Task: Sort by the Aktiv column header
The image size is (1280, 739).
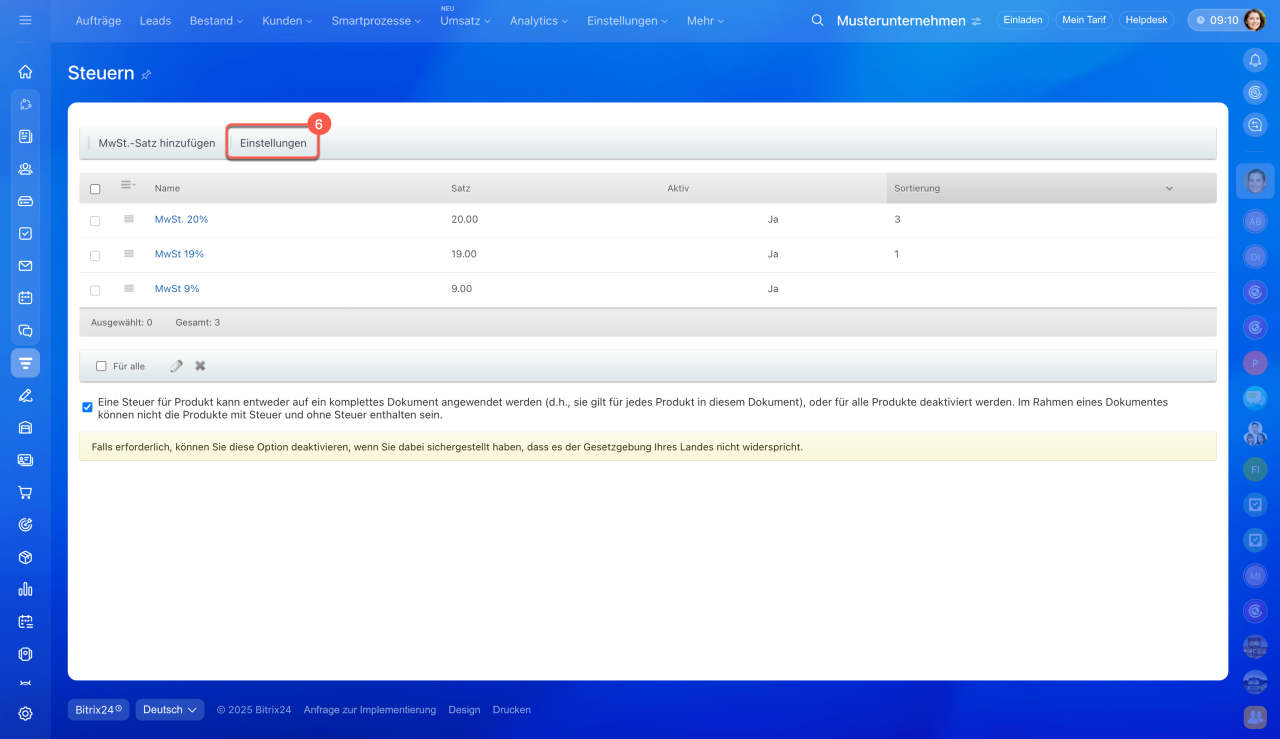Action: tap(678, 188)
